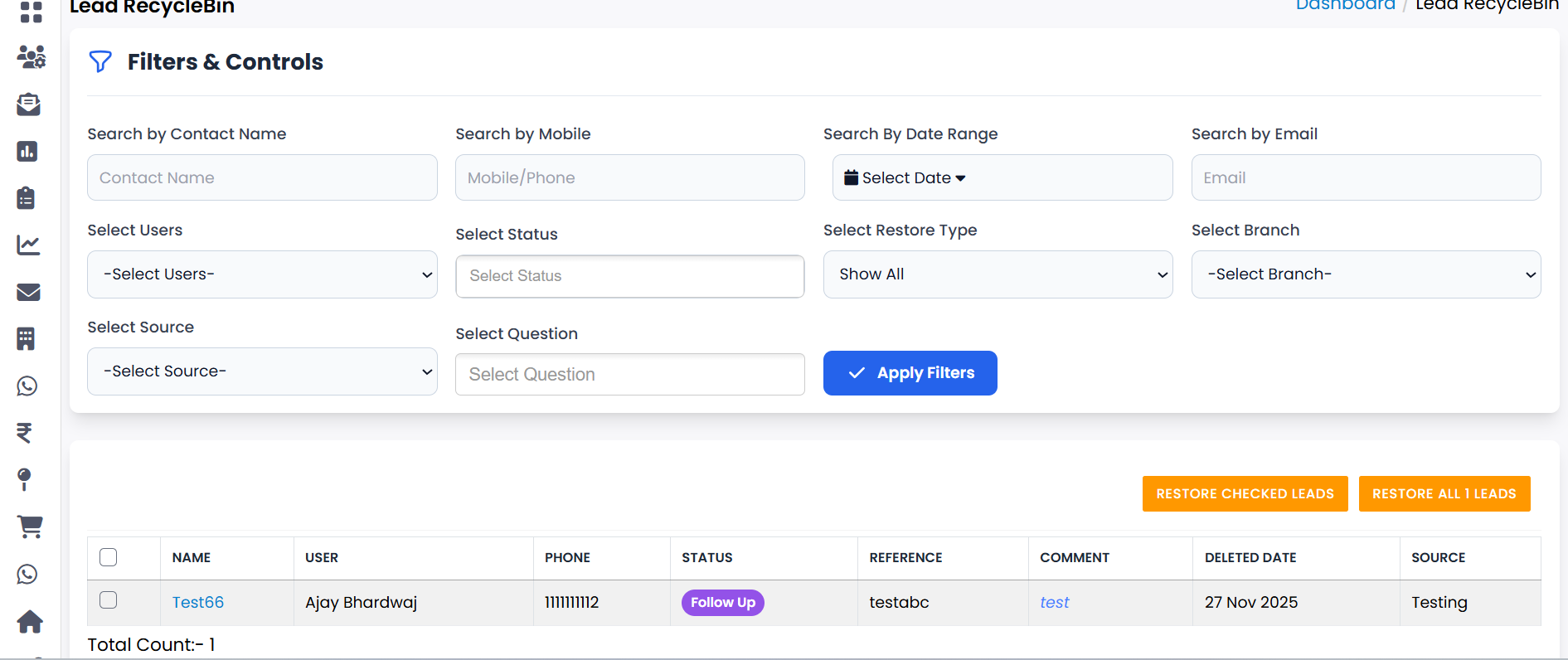Open the dashboard grid icon in sidebar
This screenshot has width=1568, height=660.
(31, 12)
